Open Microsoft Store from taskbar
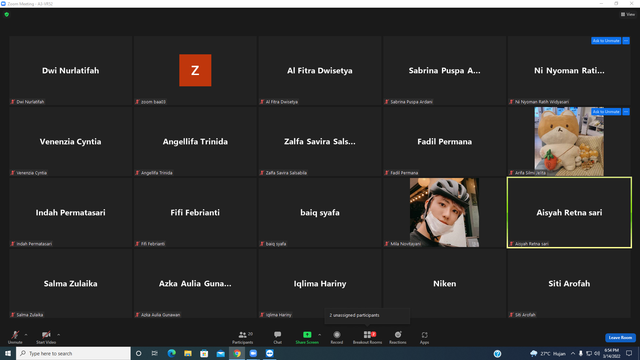 click(x=204, y=353)
